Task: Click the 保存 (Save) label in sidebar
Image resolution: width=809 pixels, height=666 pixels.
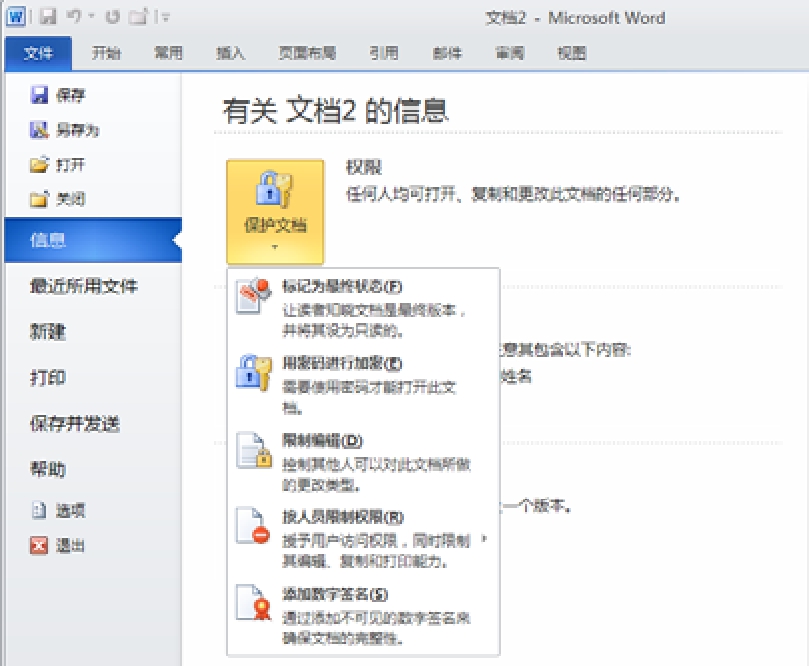Action: pyautogui.click(x=71, y=95)
